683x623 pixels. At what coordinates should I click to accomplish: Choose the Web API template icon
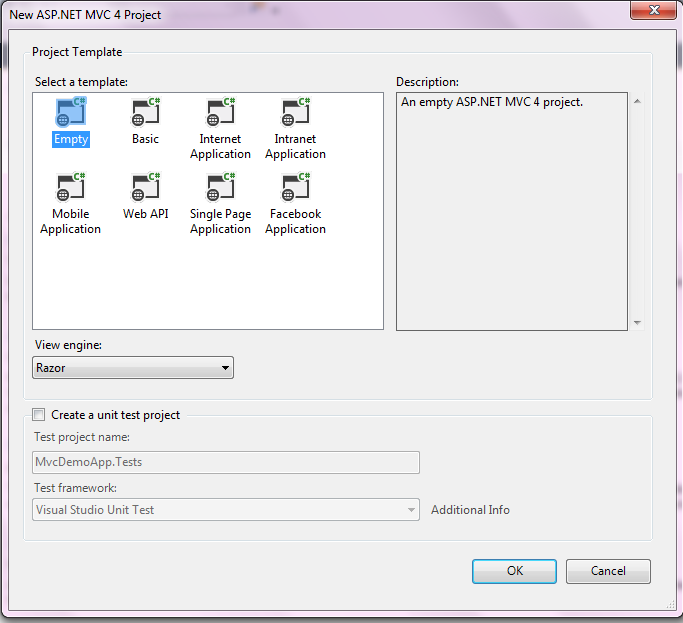coord(146,188)
